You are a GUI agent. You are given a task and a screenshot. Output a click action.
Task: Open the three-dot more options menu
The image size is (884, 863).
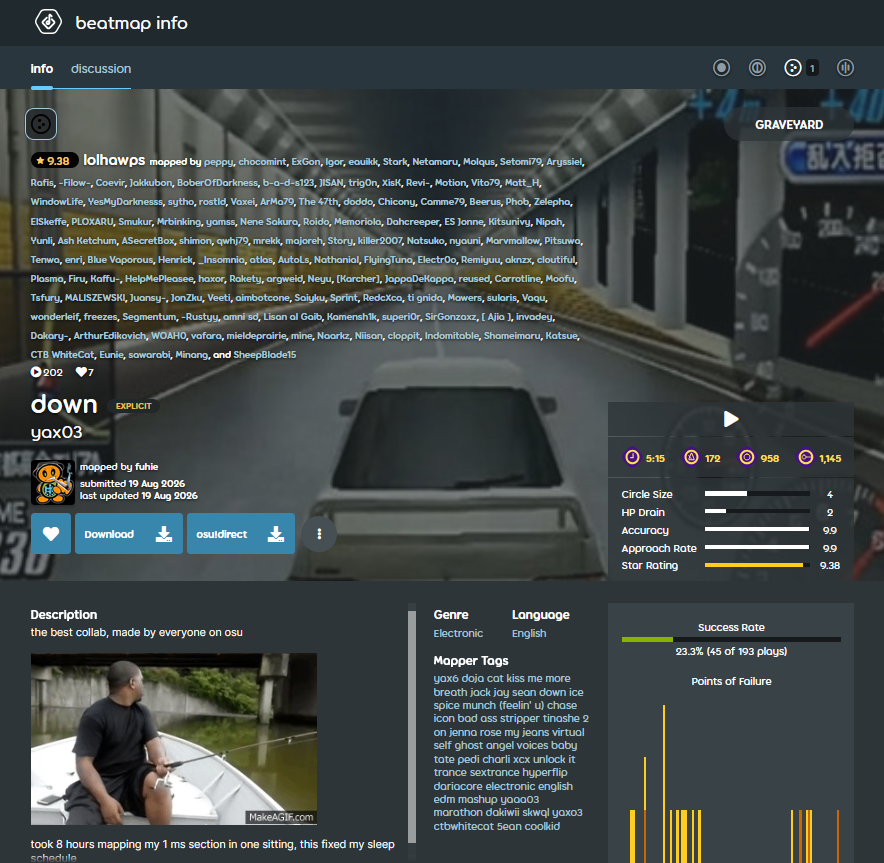pos(319,533)
